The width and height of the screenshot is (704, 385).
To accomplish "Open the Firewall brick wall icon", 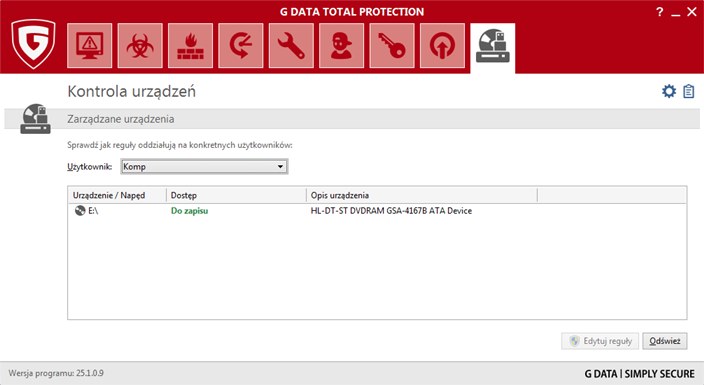I will point(190,46).
